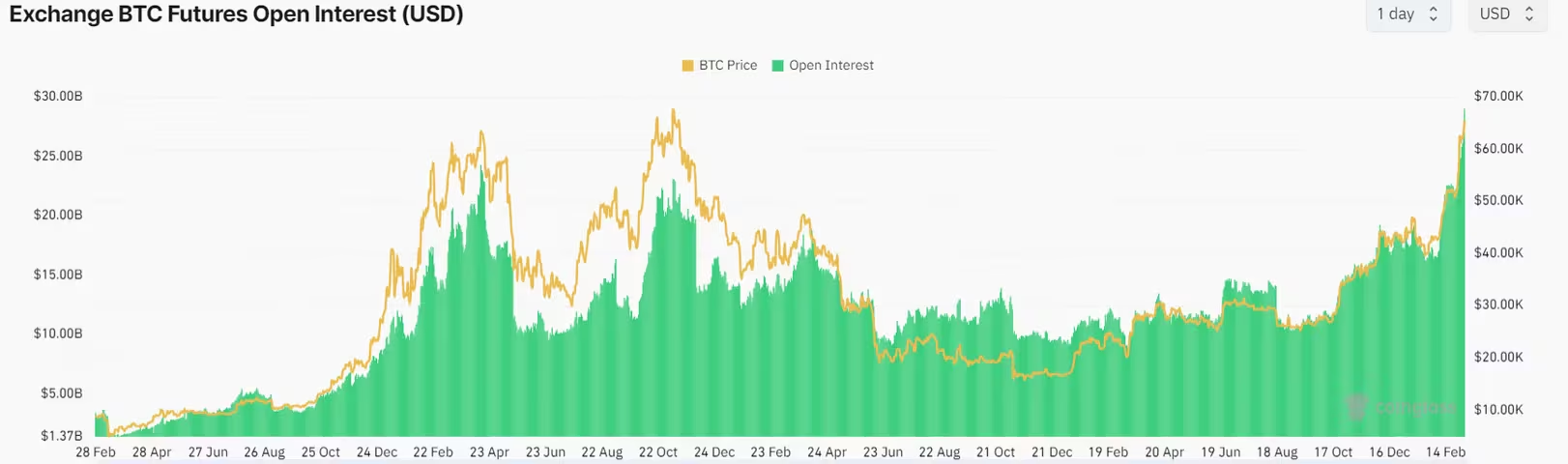Click the "$70.00K" right axis label
This screenshot has height=464, width=1568.
[x=1498, y=97]
